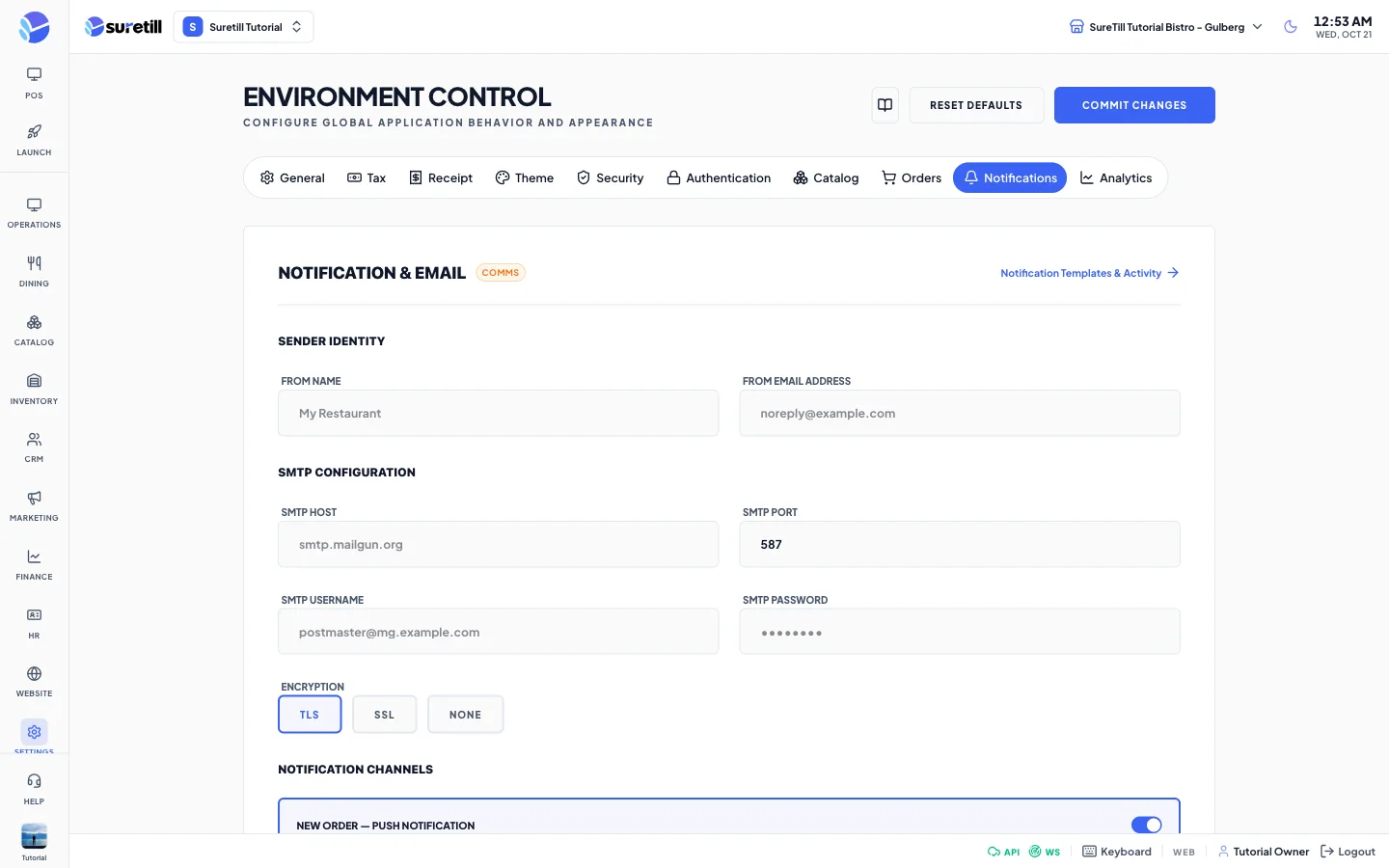Click the From Name input field
The height and width of the screenshot is (868, 1389).
tap(498, 413)
